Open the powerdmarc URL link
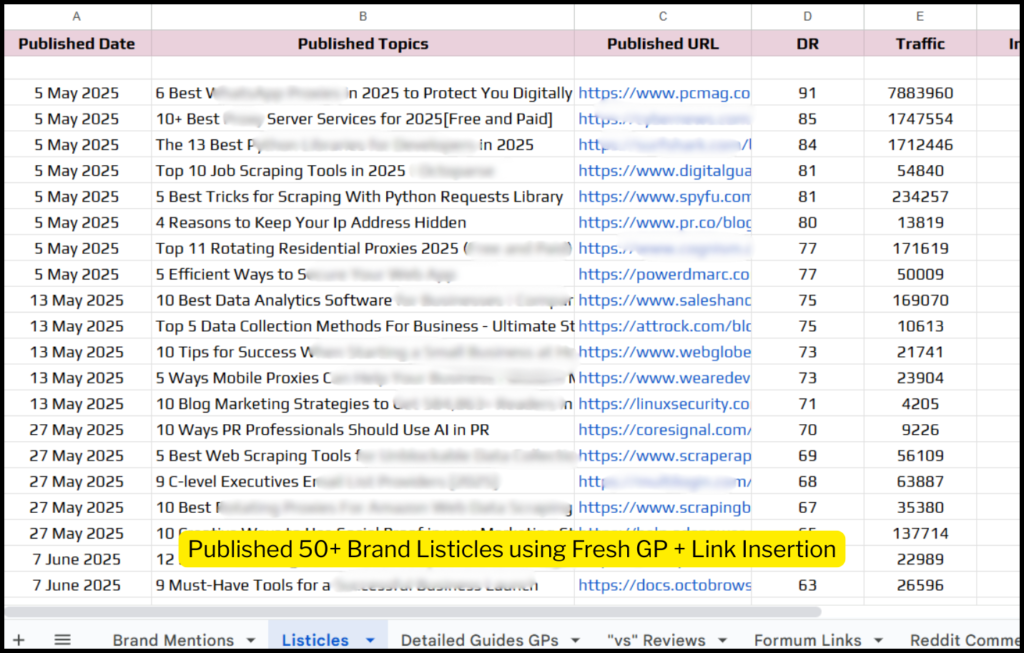 [x=664, y=274]
